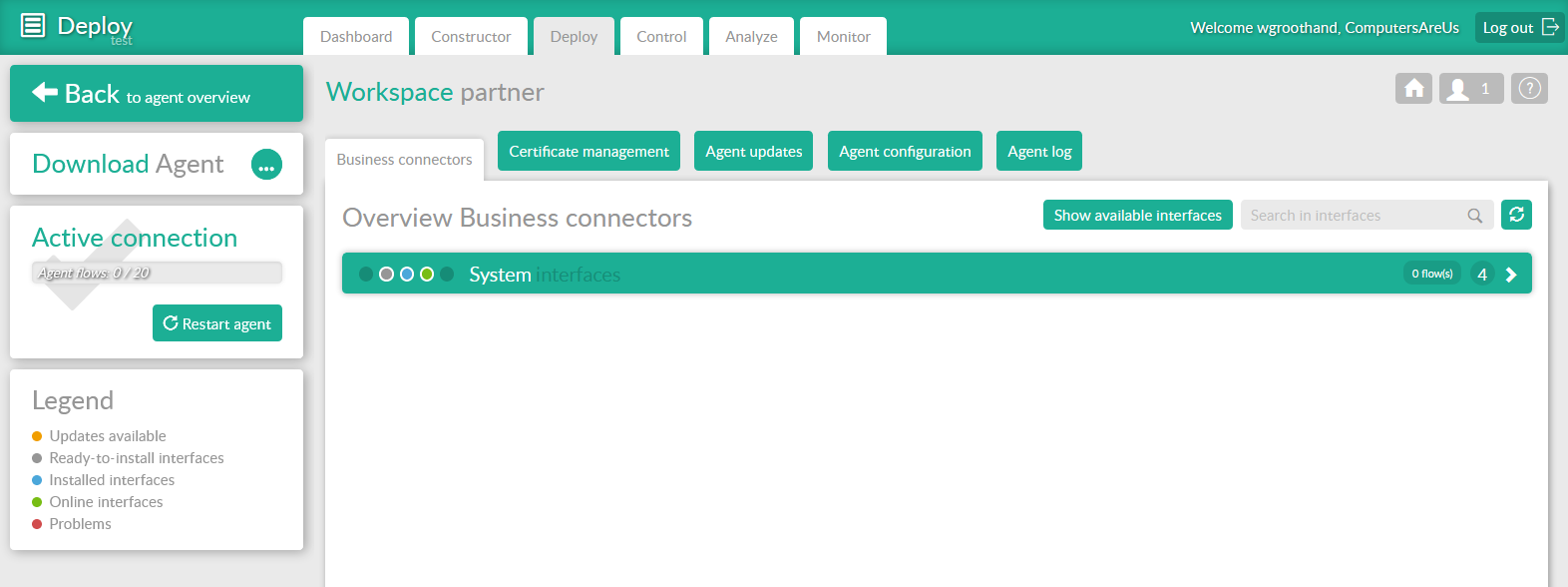The width and height of the screenshot is (1568, 587).
Task: Focus the Search in interfaces field
Action: pyautogui.click(x=1352, y=216)
